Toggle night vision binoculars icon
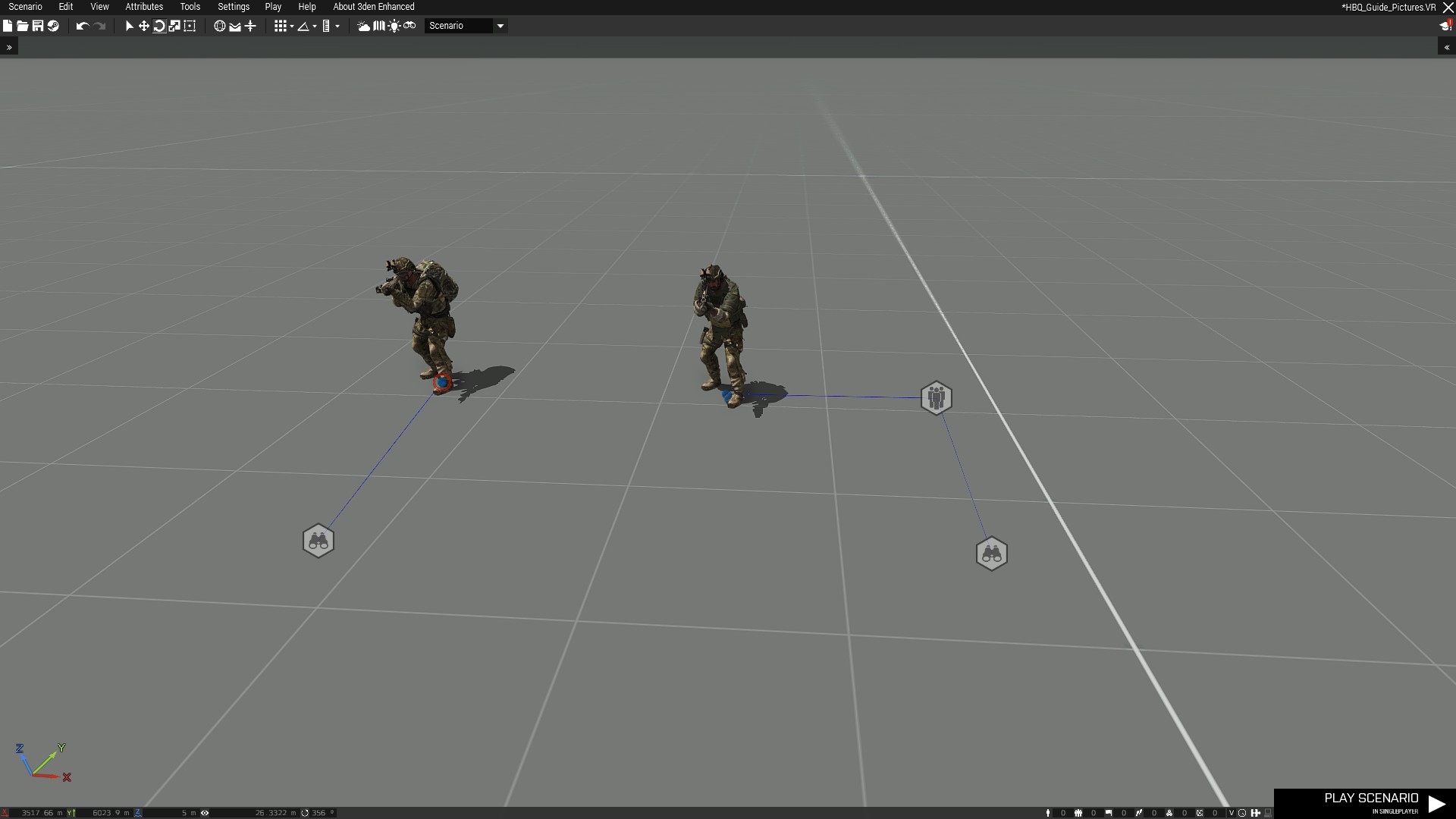Image resolution: width=1456 pixels, height=819 pixels. point(409,25)
